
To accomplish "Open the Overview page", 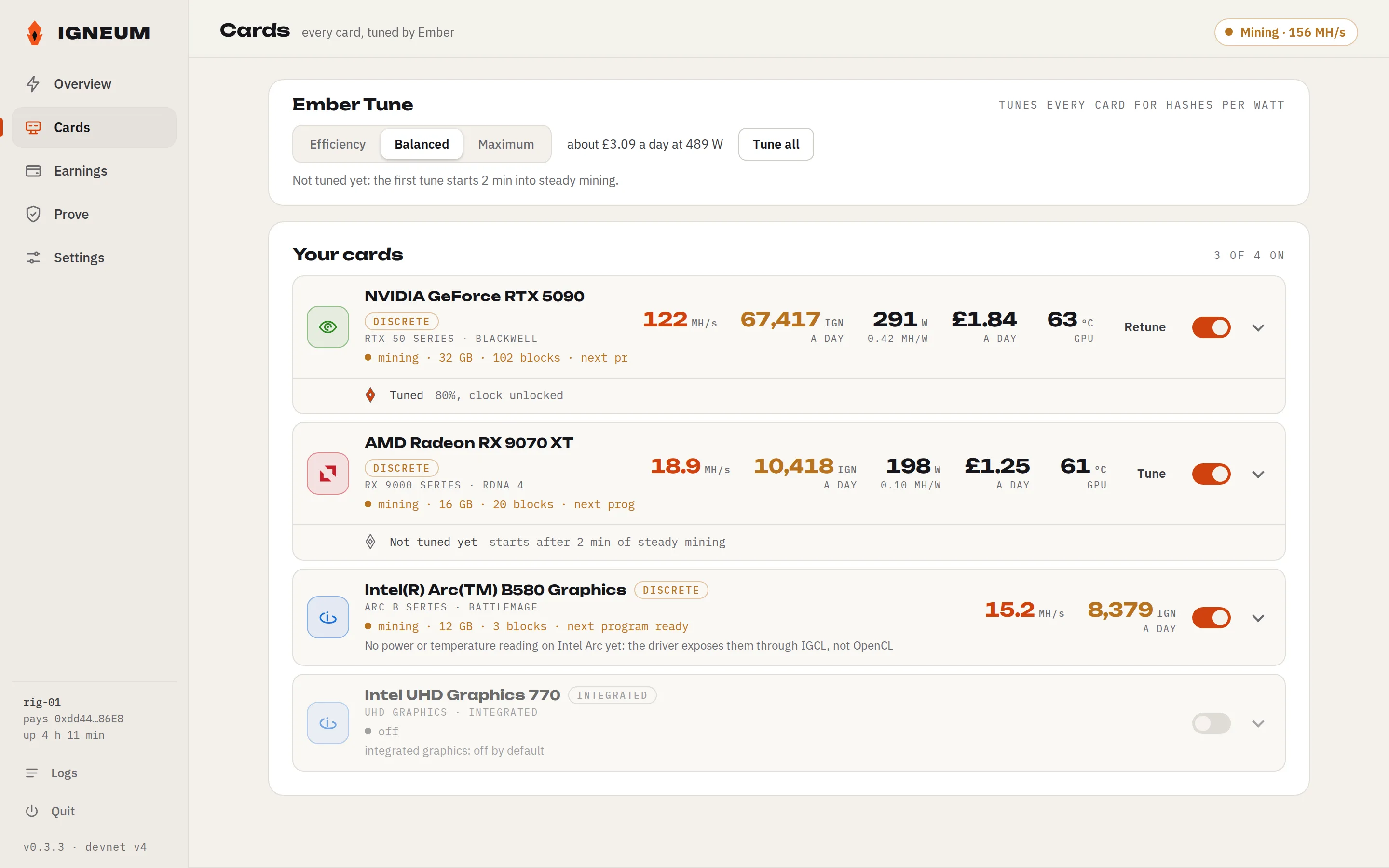I will point(94,84).
